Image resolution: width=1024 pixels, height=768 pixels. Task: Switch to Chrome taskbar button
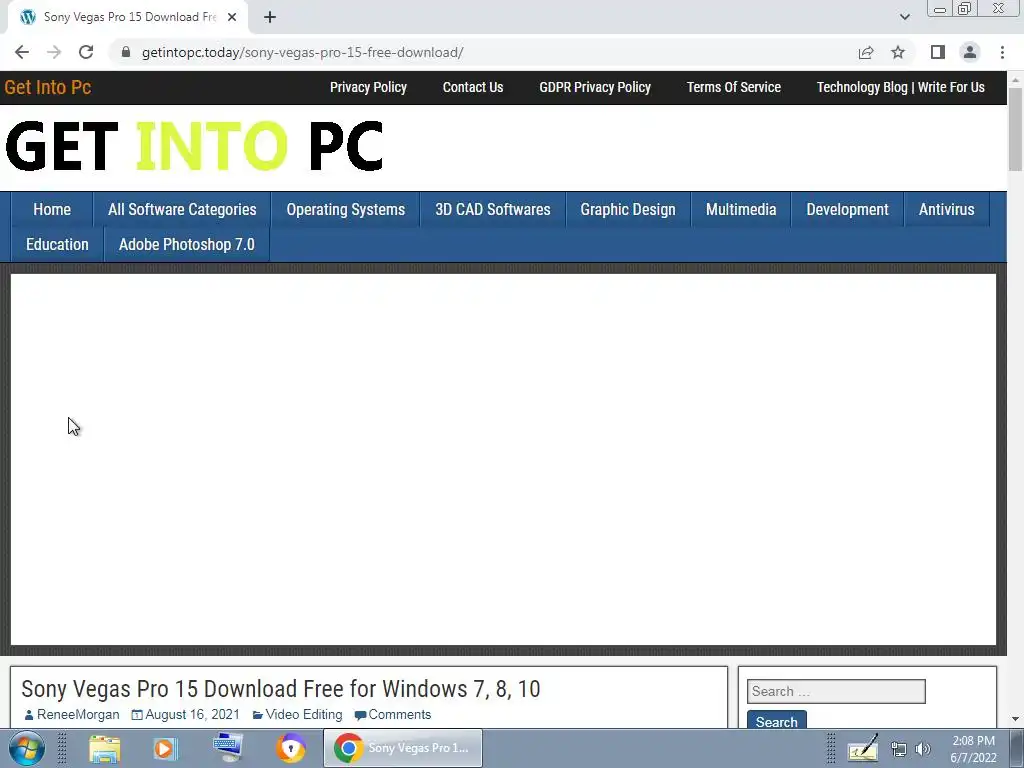pos(403,748)
